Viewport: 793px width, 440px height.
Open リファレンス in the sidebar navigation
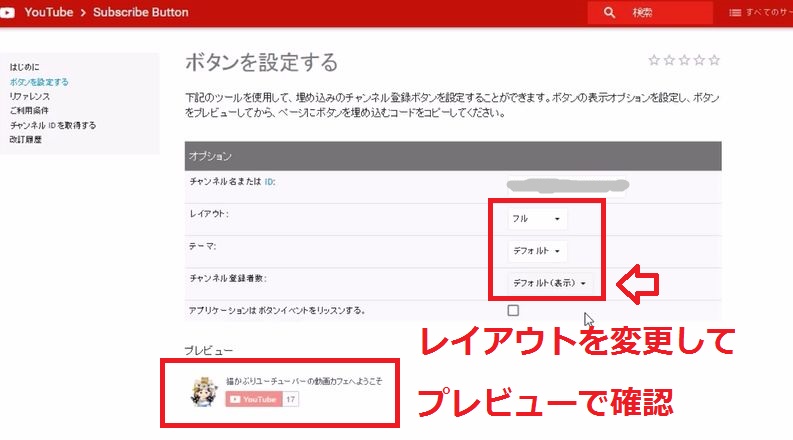30,96
